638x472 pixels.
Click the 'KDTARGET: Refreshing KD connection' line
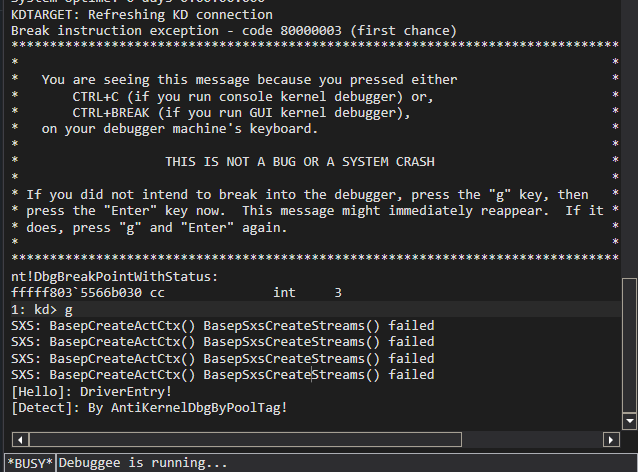click(142, 15)
